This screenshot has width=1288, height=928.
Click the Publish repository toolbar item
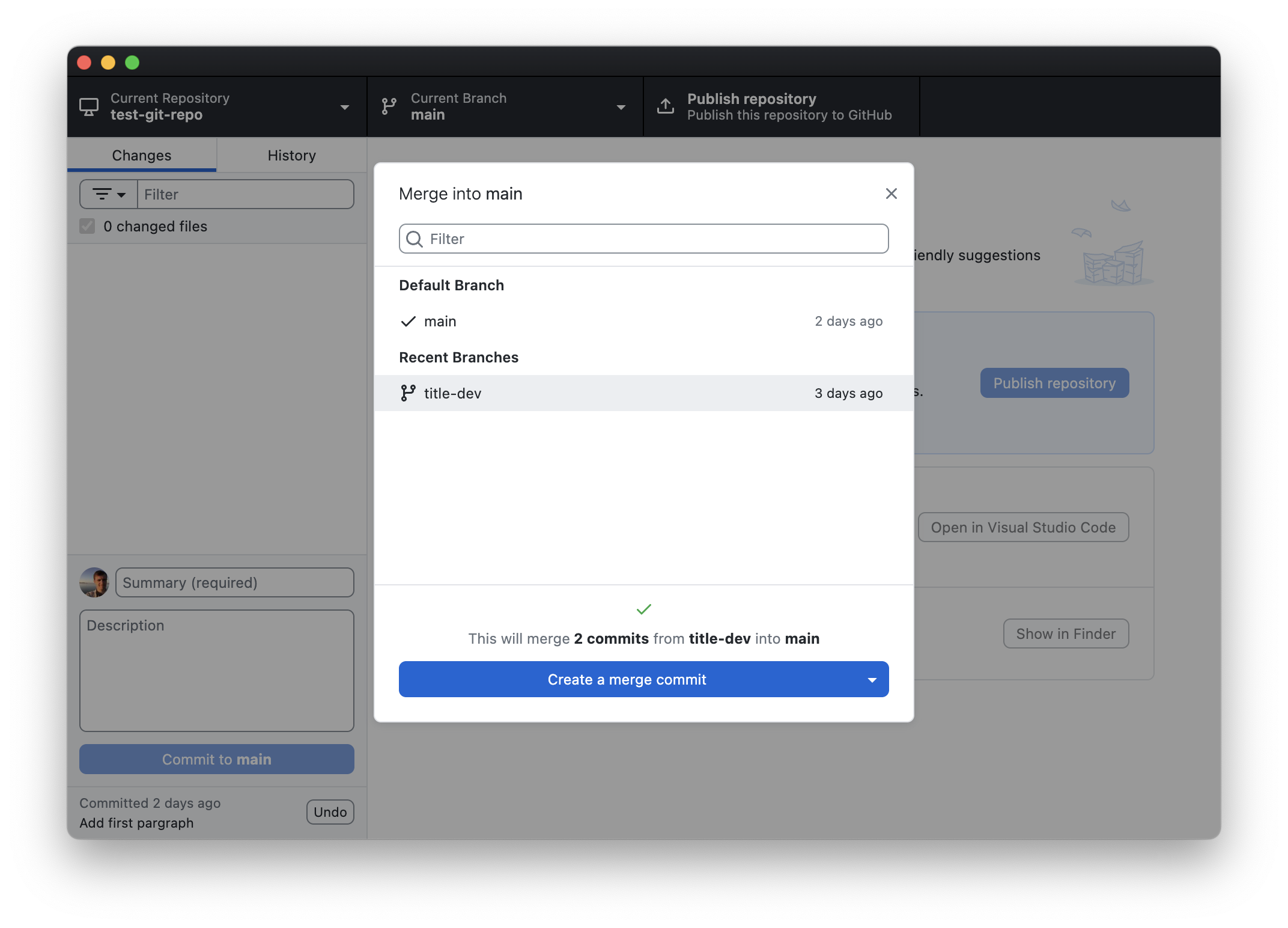782,107
